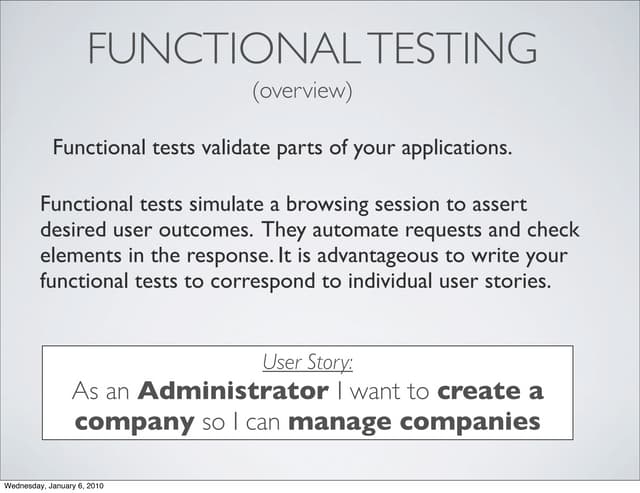The image size is (640, 493).
Task: Click the words 'It is advantageous'
Action: click(x=345, y=255)
